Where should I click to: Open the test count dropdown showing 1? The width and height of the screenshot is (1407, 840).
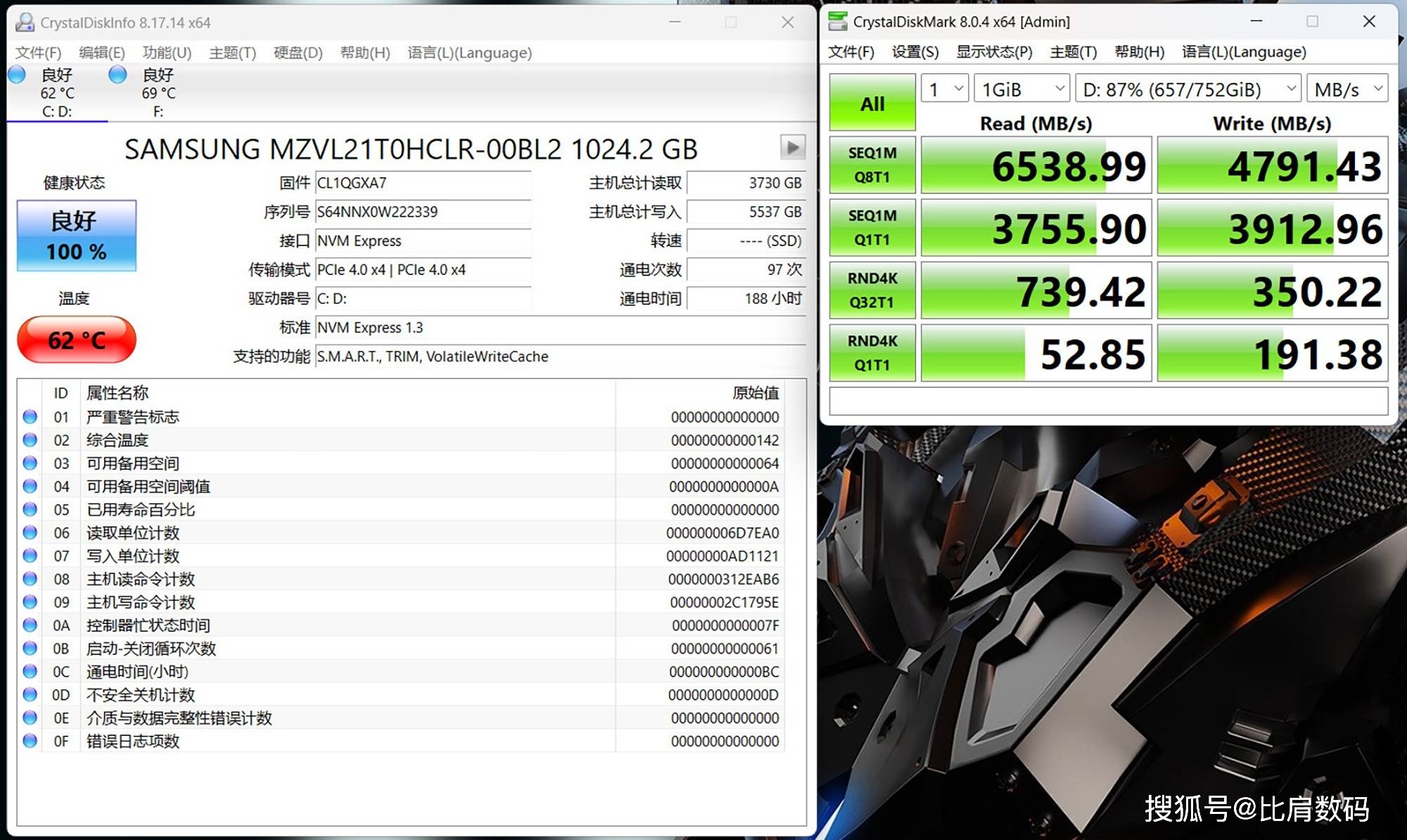[x=944, y=89]
